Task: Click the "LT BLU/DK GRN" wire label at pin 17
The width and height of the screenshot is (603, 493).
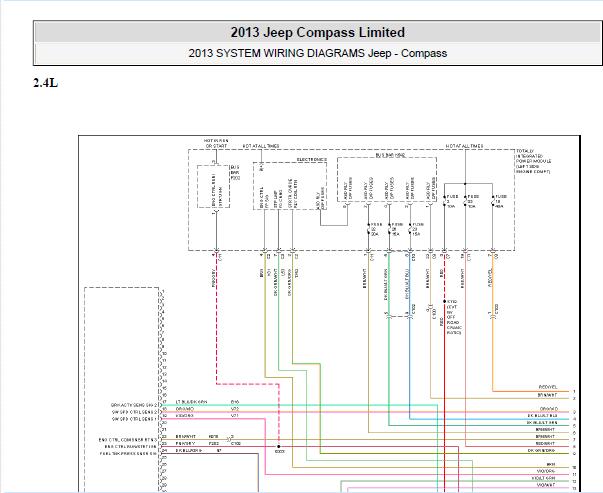Action: coord(191,402)
